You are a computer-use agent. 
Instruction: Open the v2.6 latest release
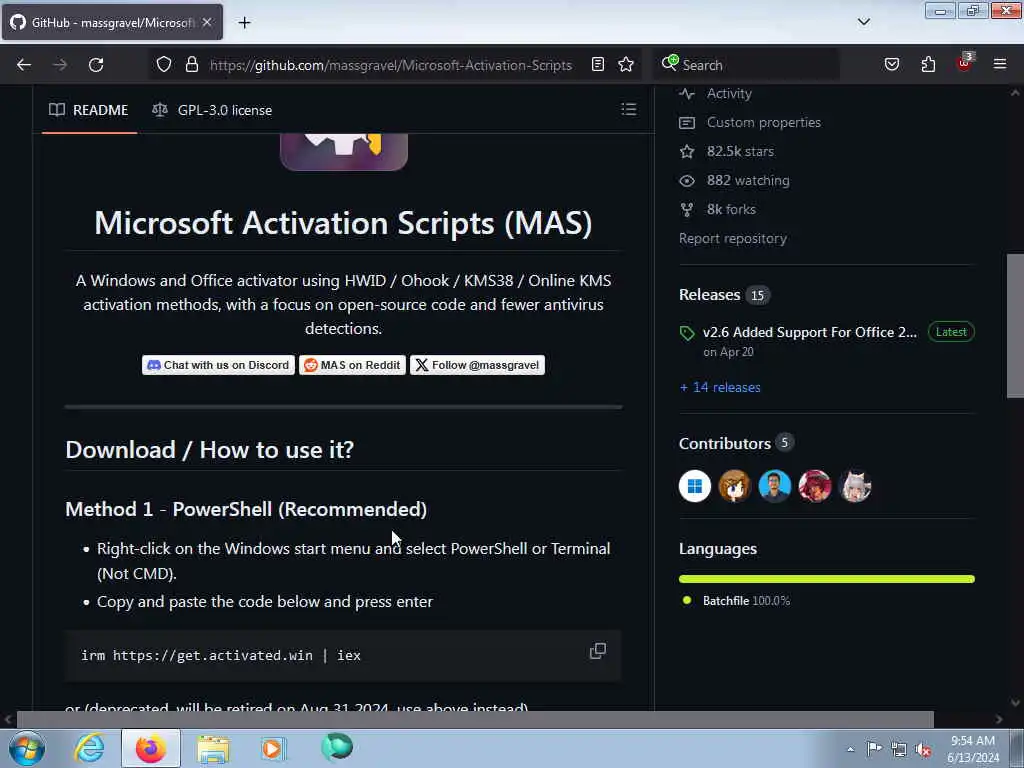click(x=809, y=332)
